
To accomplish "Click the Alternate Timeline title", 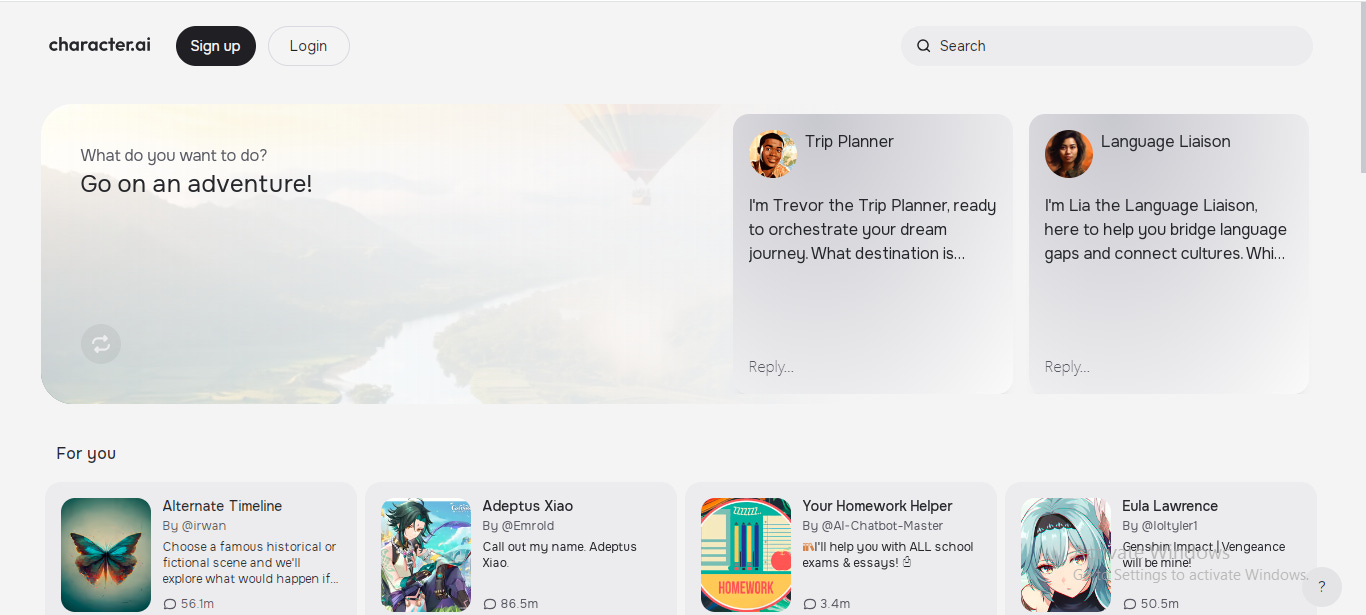I will [x=223, y=506].
